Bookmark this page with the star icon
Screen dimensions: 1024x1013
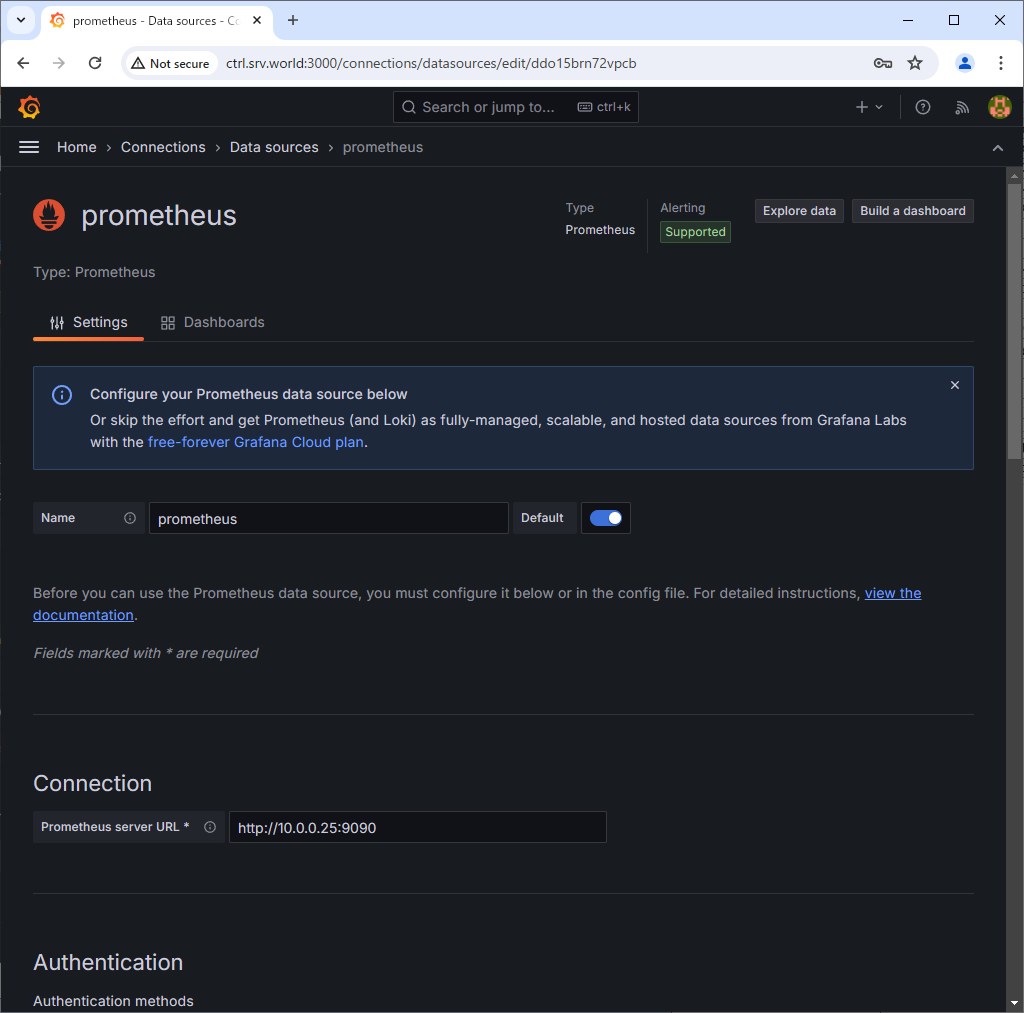coord(915,63)
